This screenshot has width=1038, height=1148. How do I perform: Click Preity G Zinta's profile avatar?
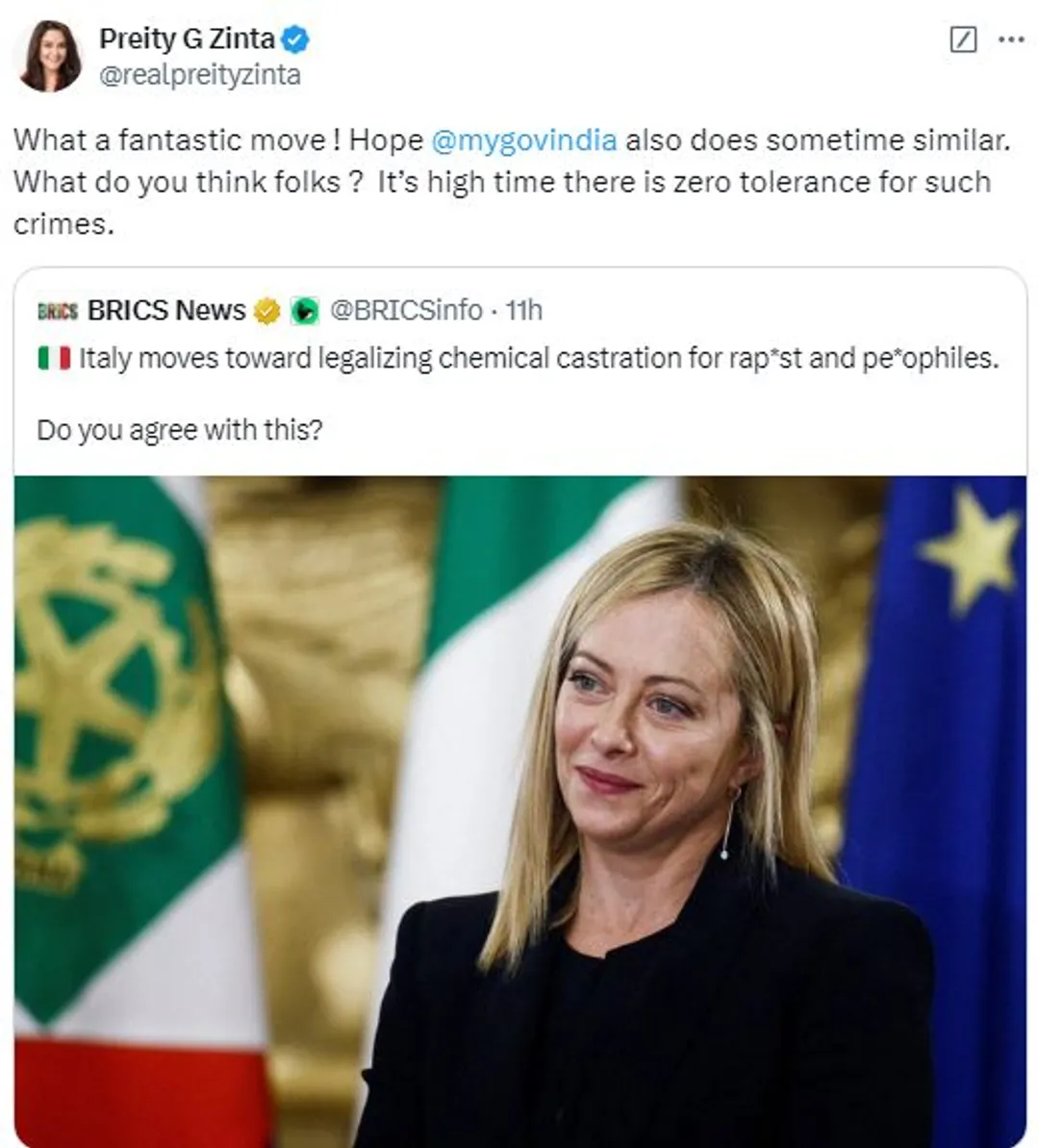click(51, 57)
